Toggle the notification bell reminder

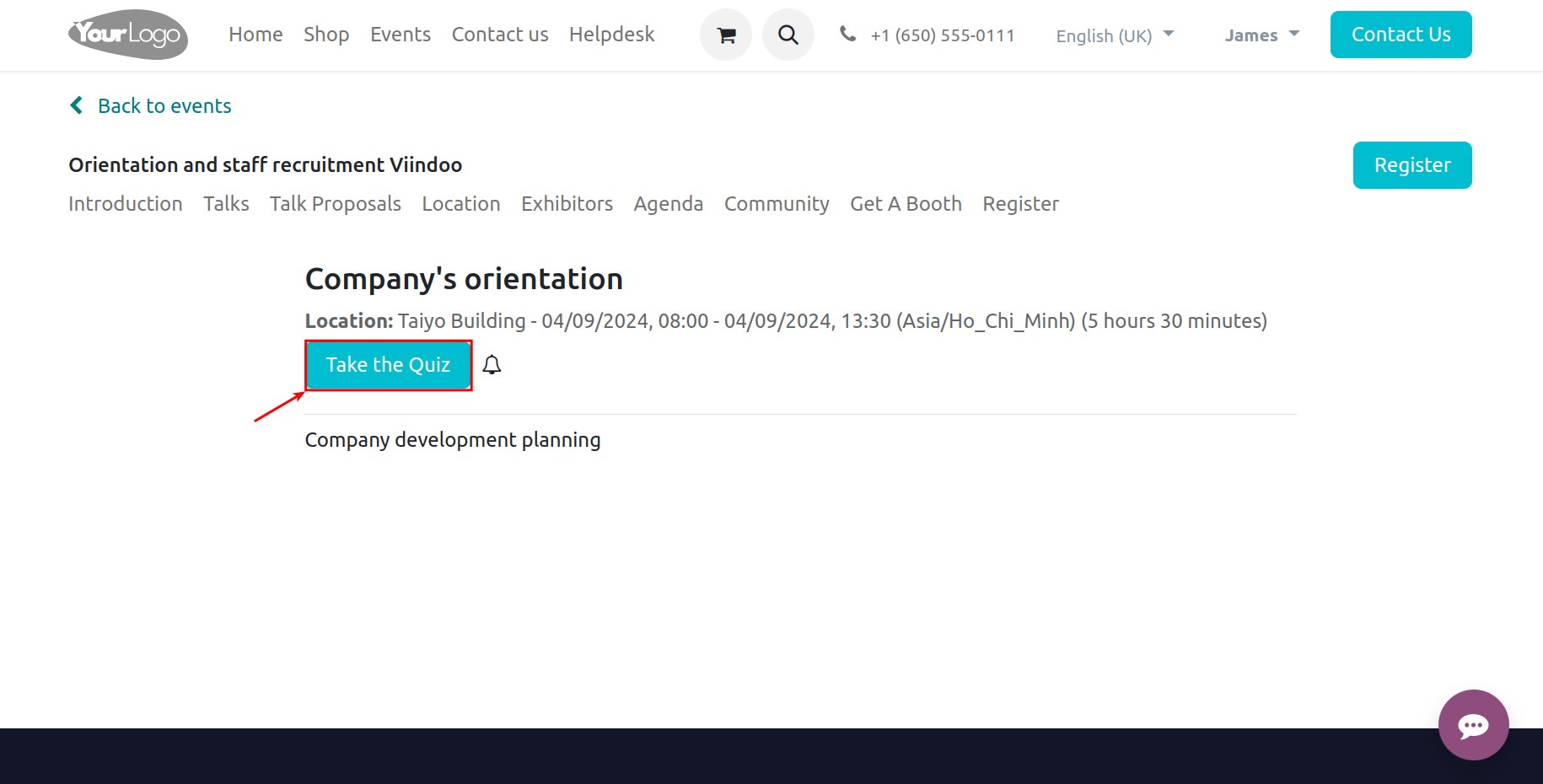(x=492, y=365)
